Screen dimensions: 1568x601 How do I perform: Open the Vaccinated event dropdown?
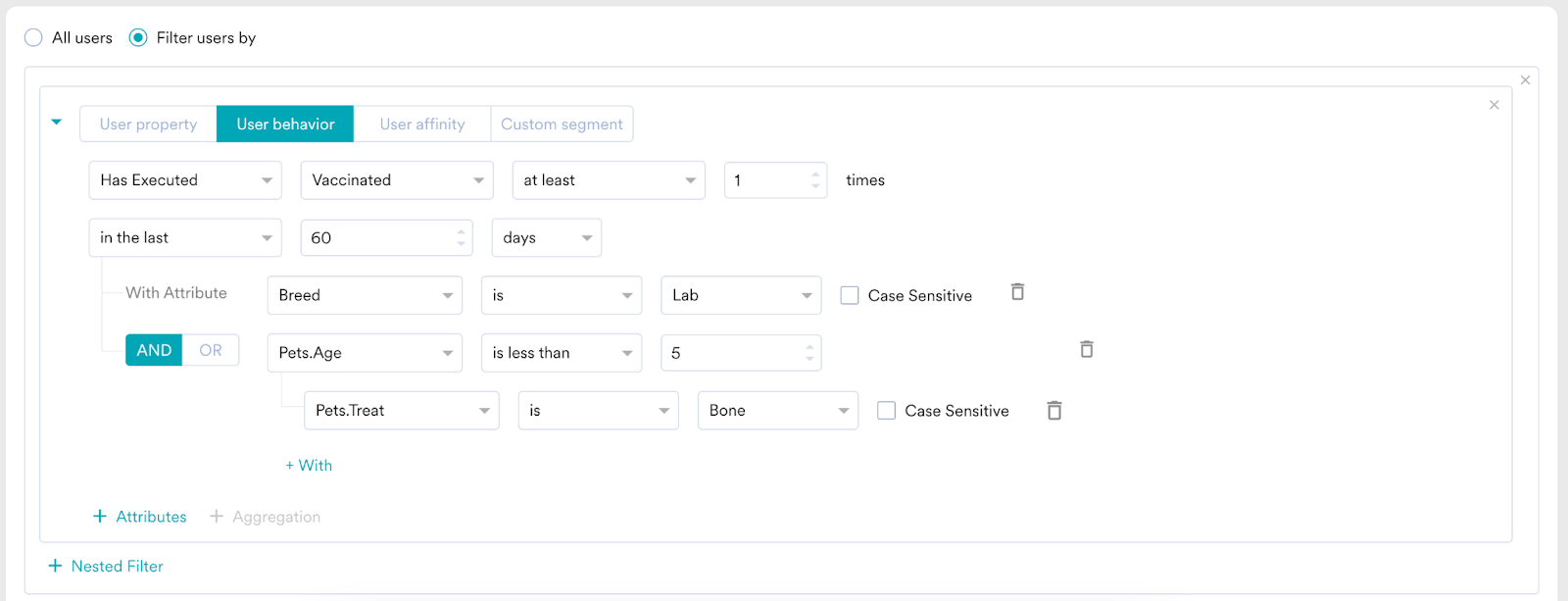(x=396, y=180)
